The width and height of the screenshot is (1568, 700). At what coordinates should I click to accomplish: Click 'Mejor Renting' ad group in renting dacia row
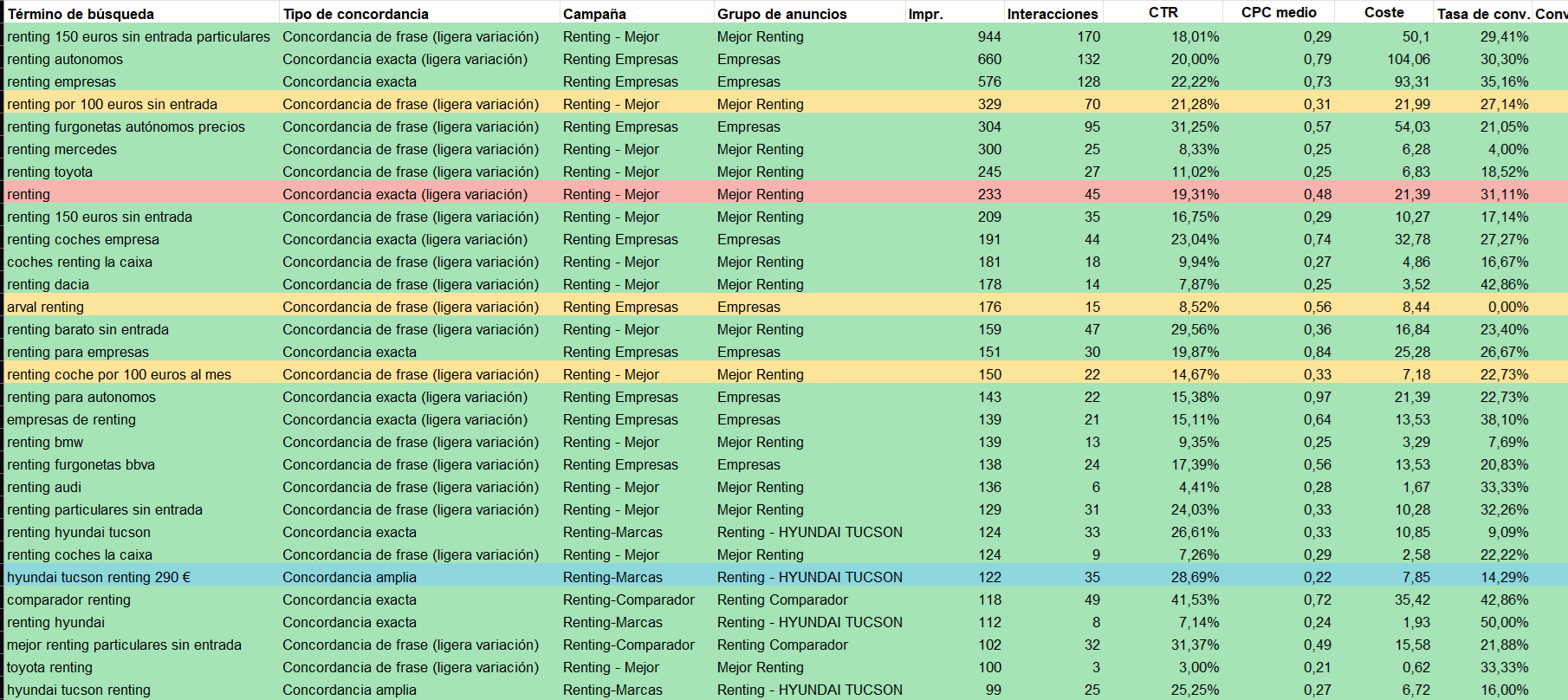click(x=761, y=284)
